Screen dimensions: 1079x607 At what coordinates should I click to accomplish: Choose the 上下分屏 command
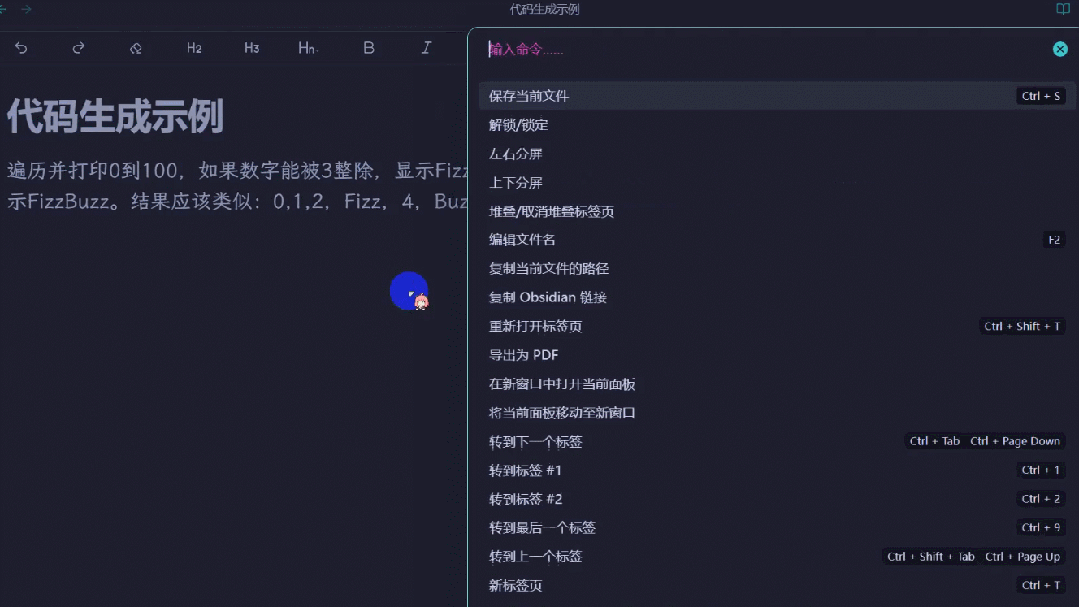(x=777, y=182)
